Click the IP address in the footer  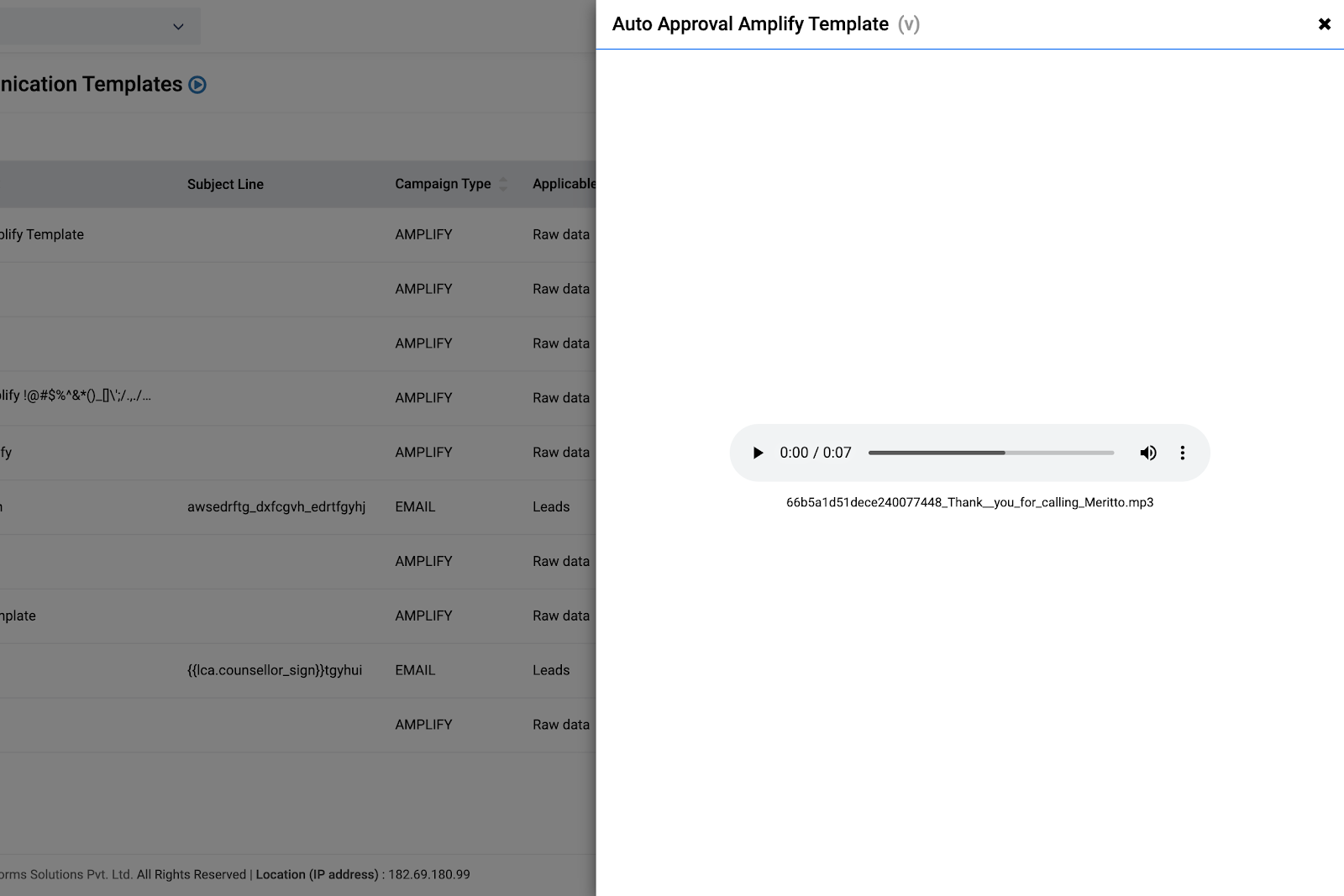coord(428,874)
